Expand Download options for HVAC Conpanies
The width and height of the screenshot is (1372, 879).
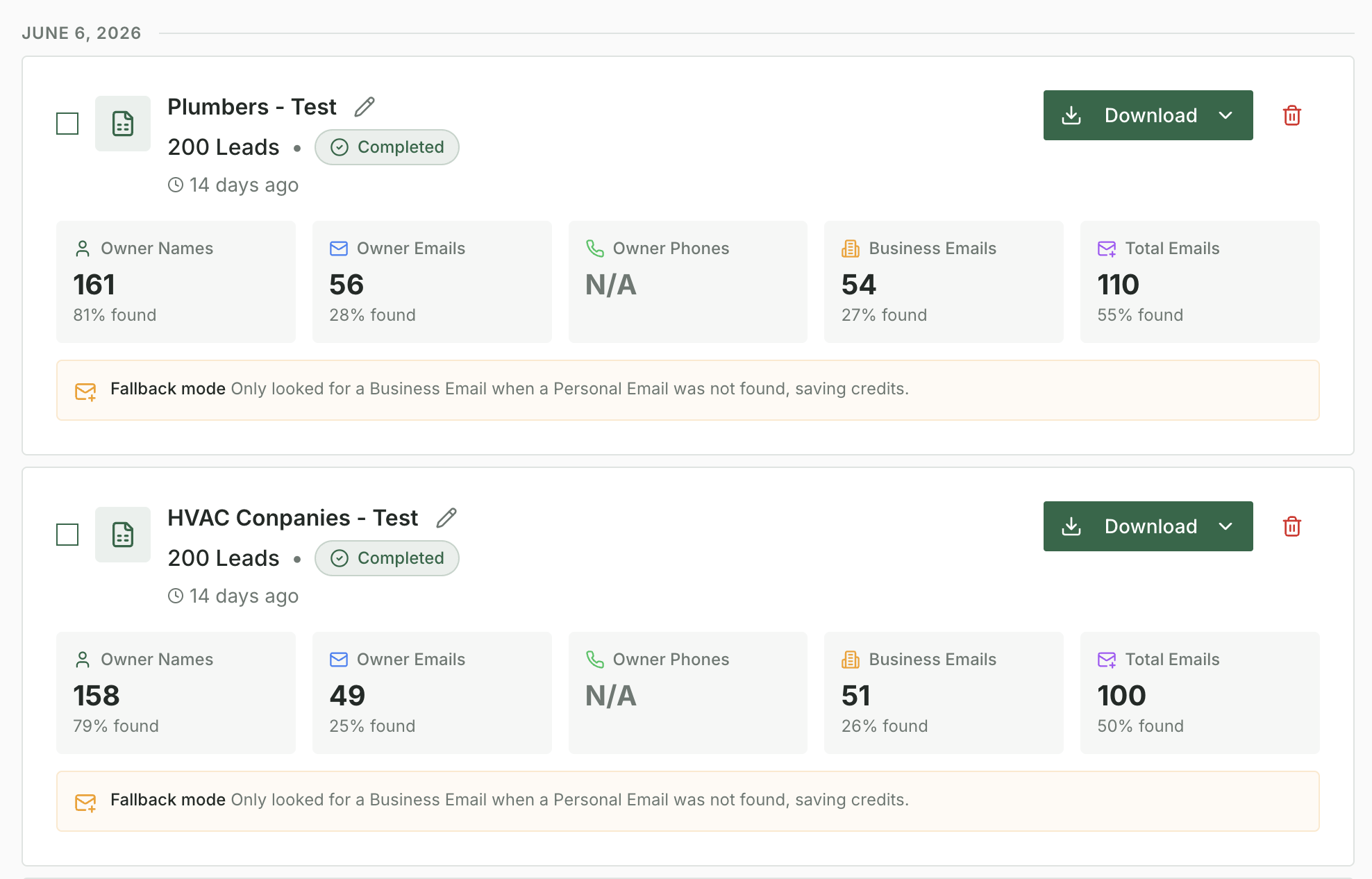[1226, 526]
